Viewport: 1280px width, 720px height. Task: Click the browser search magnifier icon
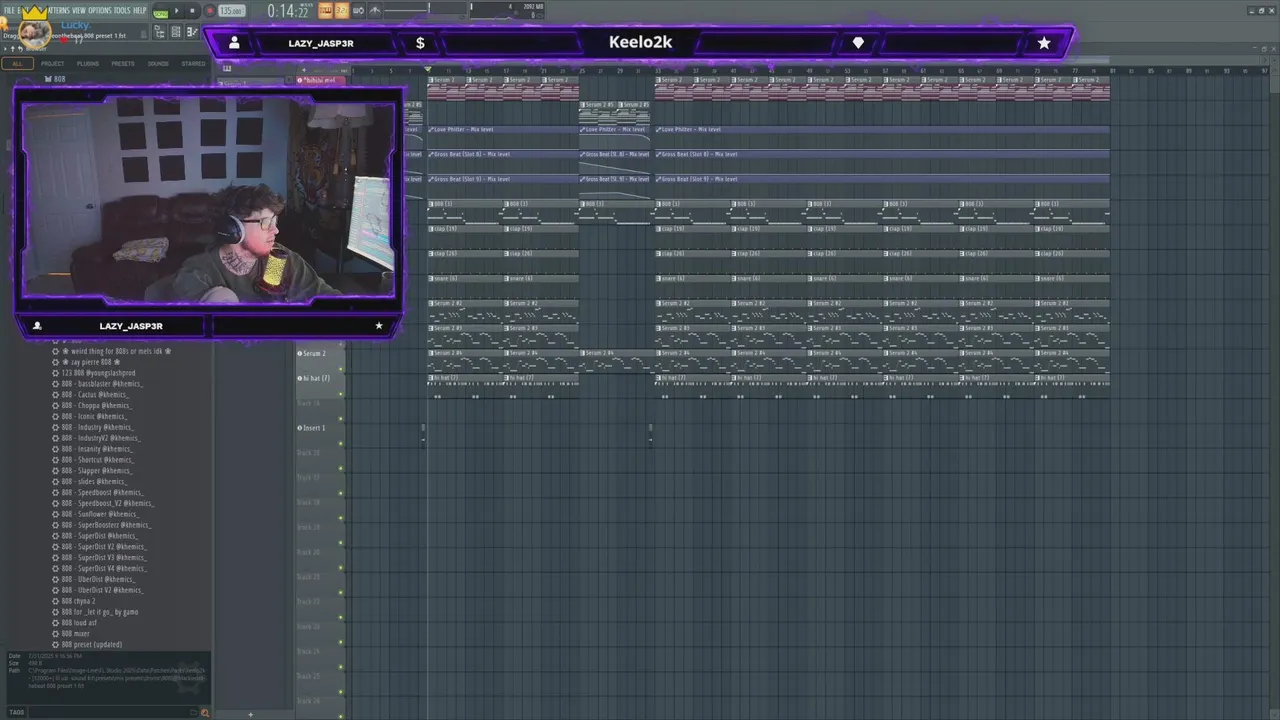pos(205,712)
